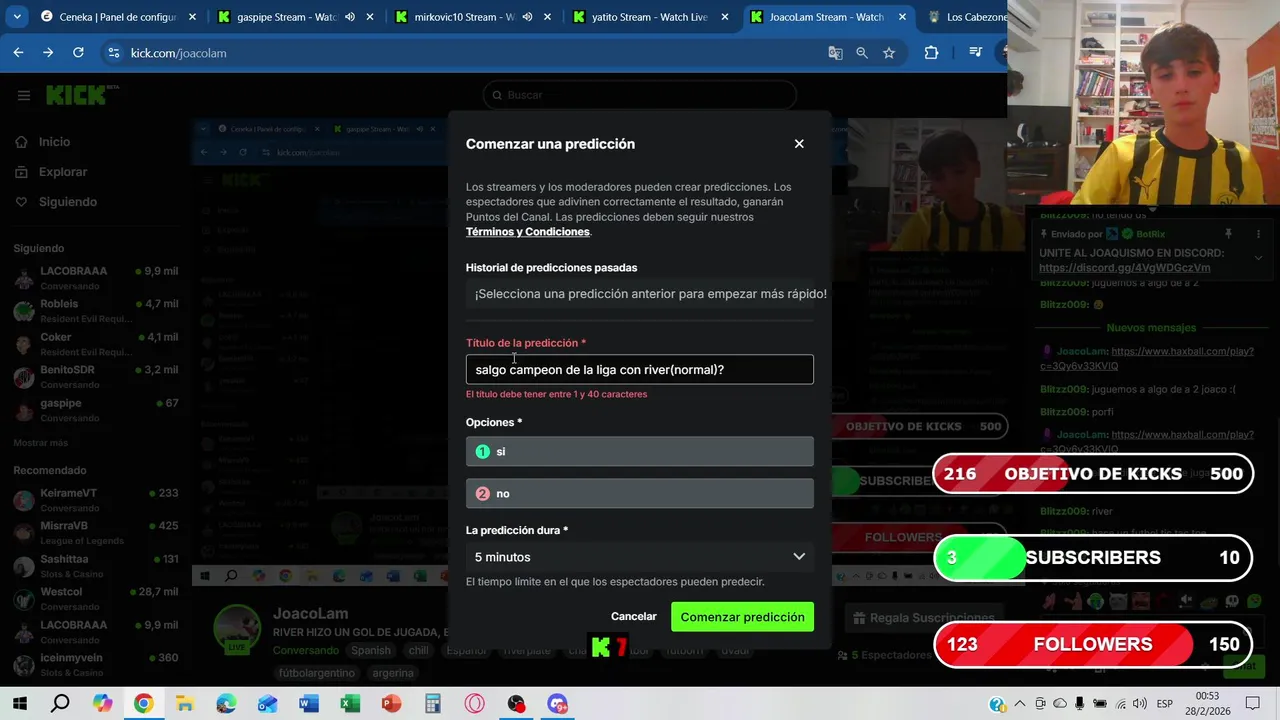The width and height of the screenshot is (1280, 720).
Task: Bookmark this page with the star icon
Action: click(889, 53)
